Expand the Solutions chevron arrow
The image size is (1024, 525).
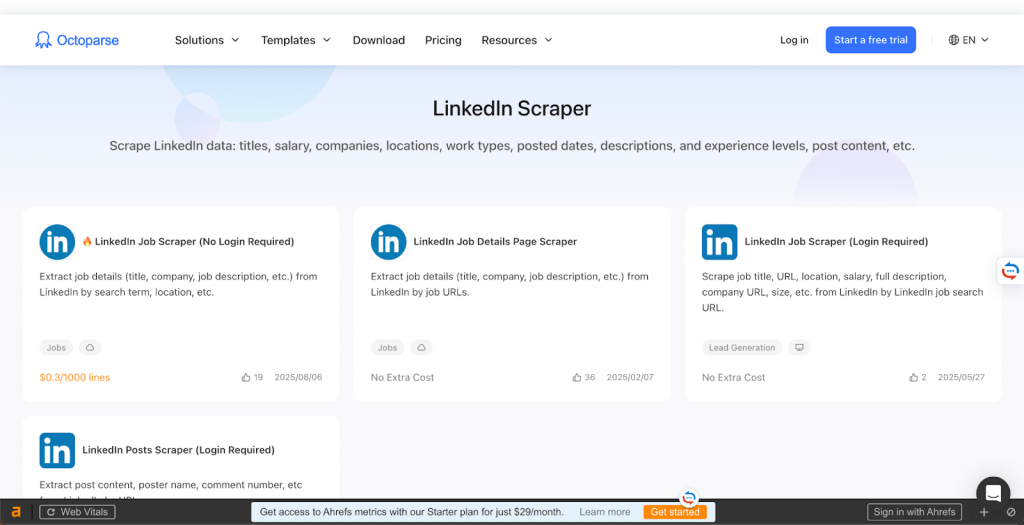235,40
